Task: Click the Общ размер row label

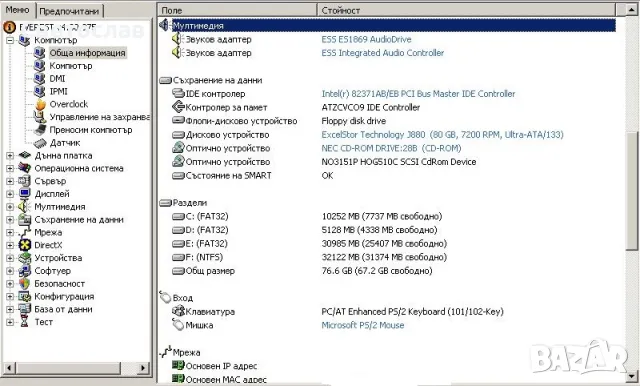Action: 210,271
